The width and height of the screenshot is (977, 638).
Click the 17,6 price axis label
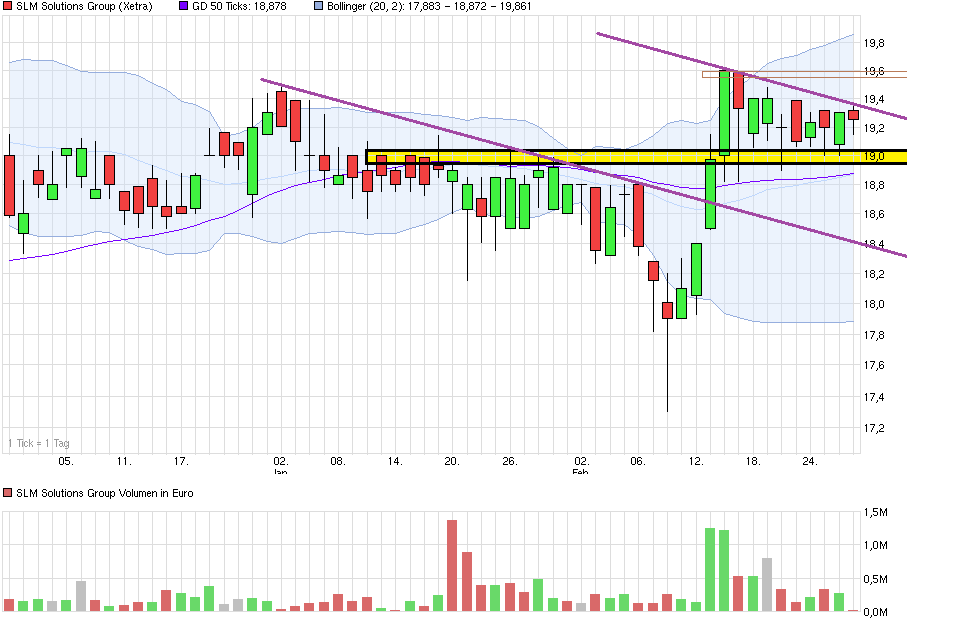coord(874,365)
